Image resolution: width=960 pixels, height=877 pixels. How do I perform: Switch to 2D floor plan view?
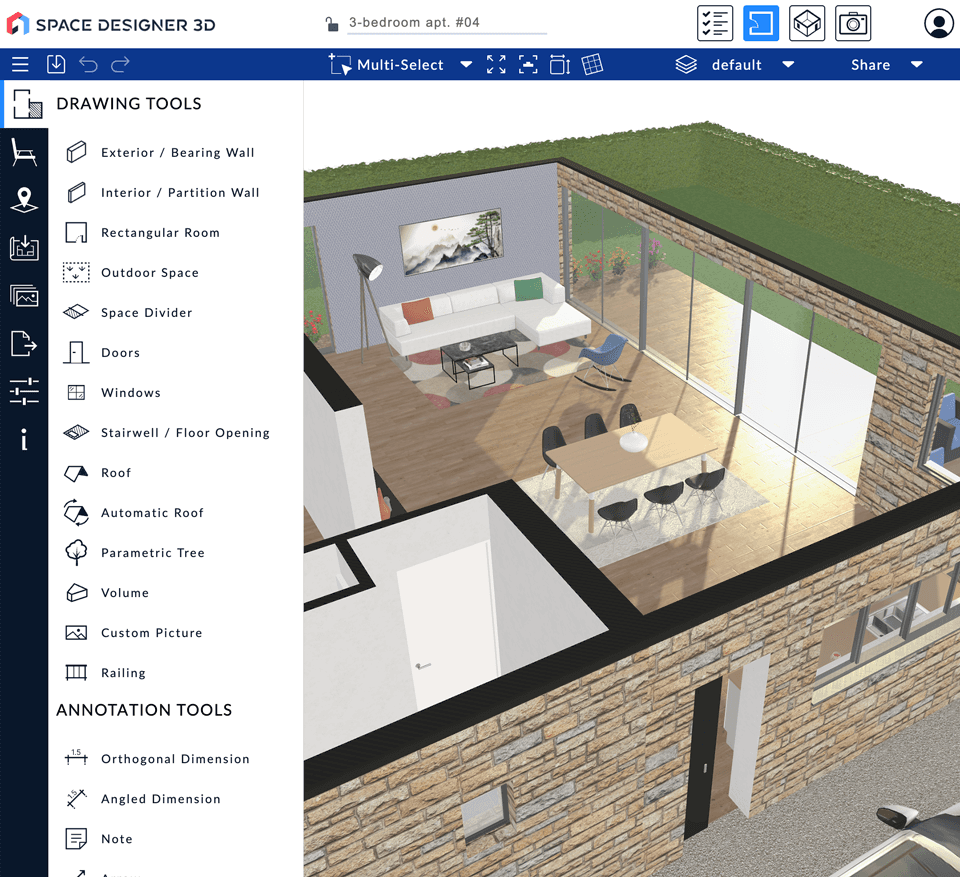(761, 23)
